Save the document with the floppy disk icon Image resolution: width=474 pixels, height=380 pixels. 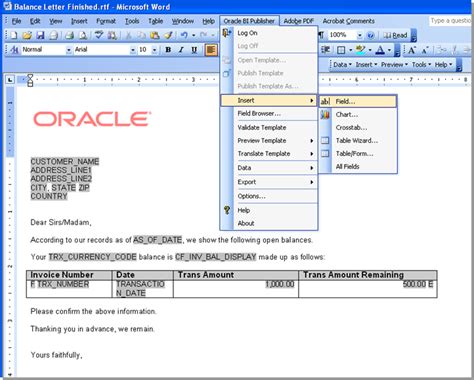click(40, 35)
